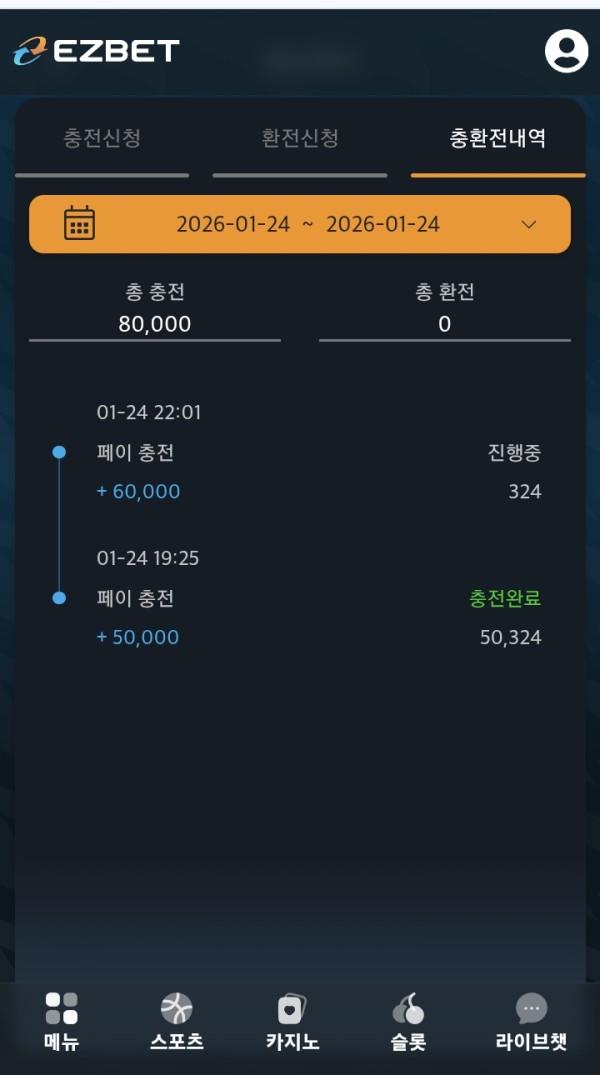
Task: Click the +60,000 charge amount
Action: point(138,491)
